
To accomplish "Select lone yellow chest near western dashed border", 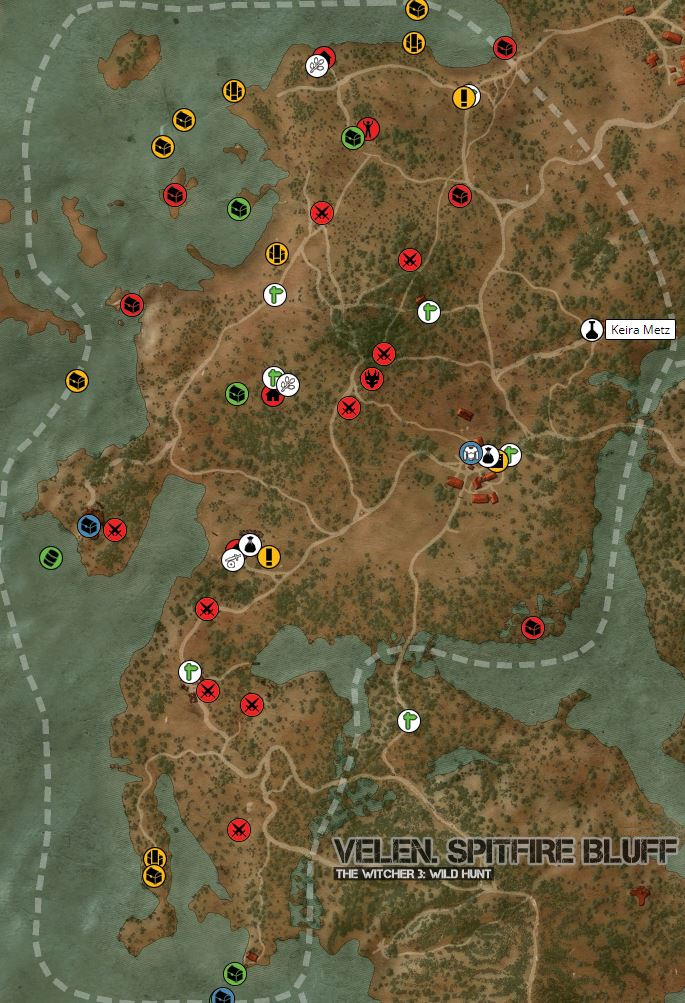I will (x=77, y=381).
